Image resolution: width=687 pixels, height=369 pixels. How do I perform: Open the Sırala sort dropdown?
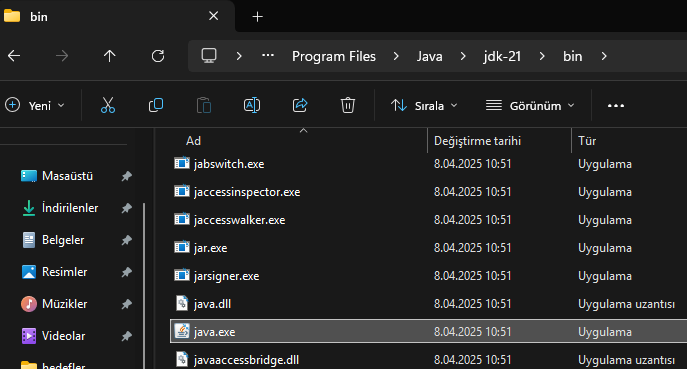click(424, 106)
